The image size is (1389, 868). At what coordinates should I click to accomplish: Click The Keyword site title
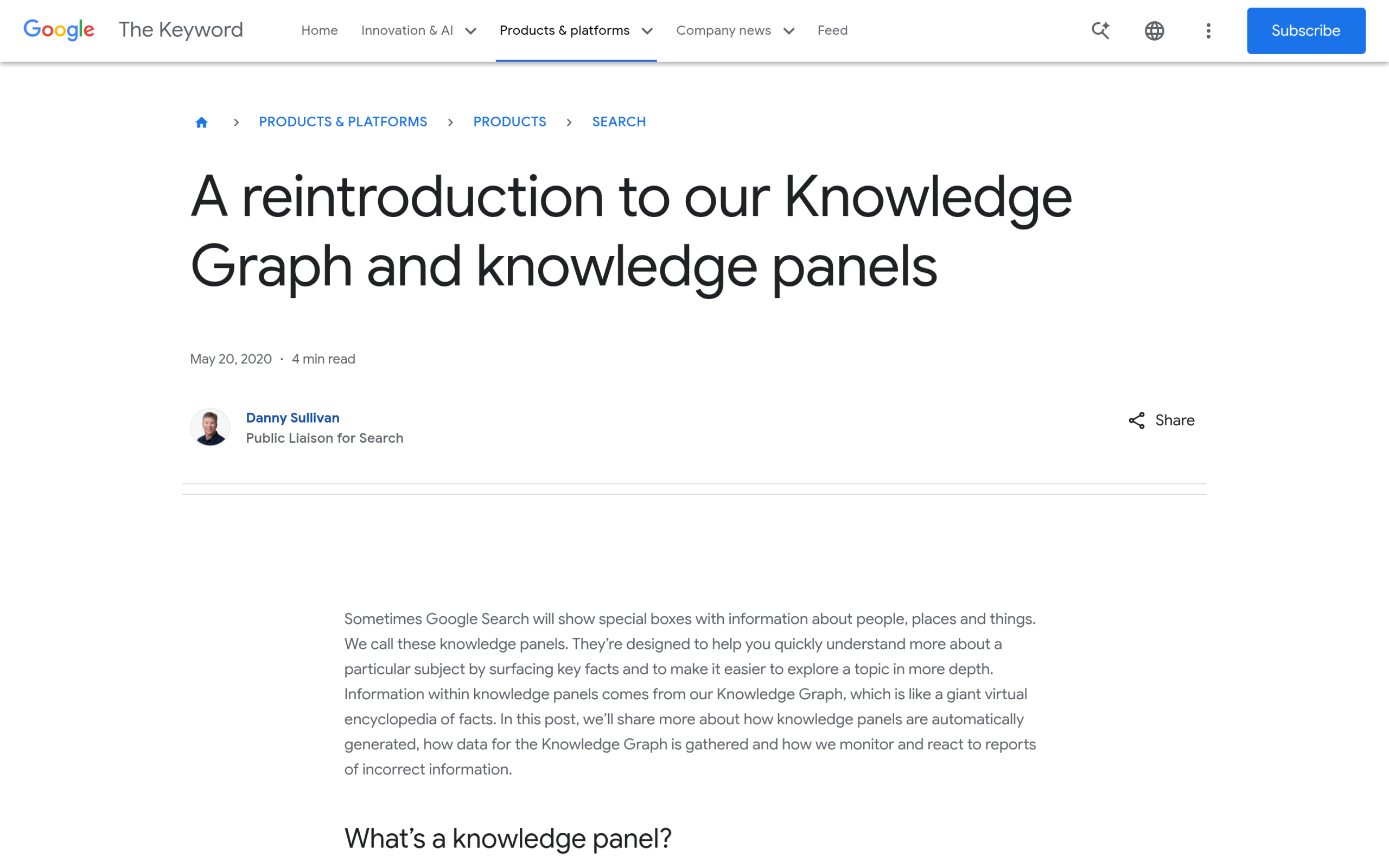click(x=181, y=30)
